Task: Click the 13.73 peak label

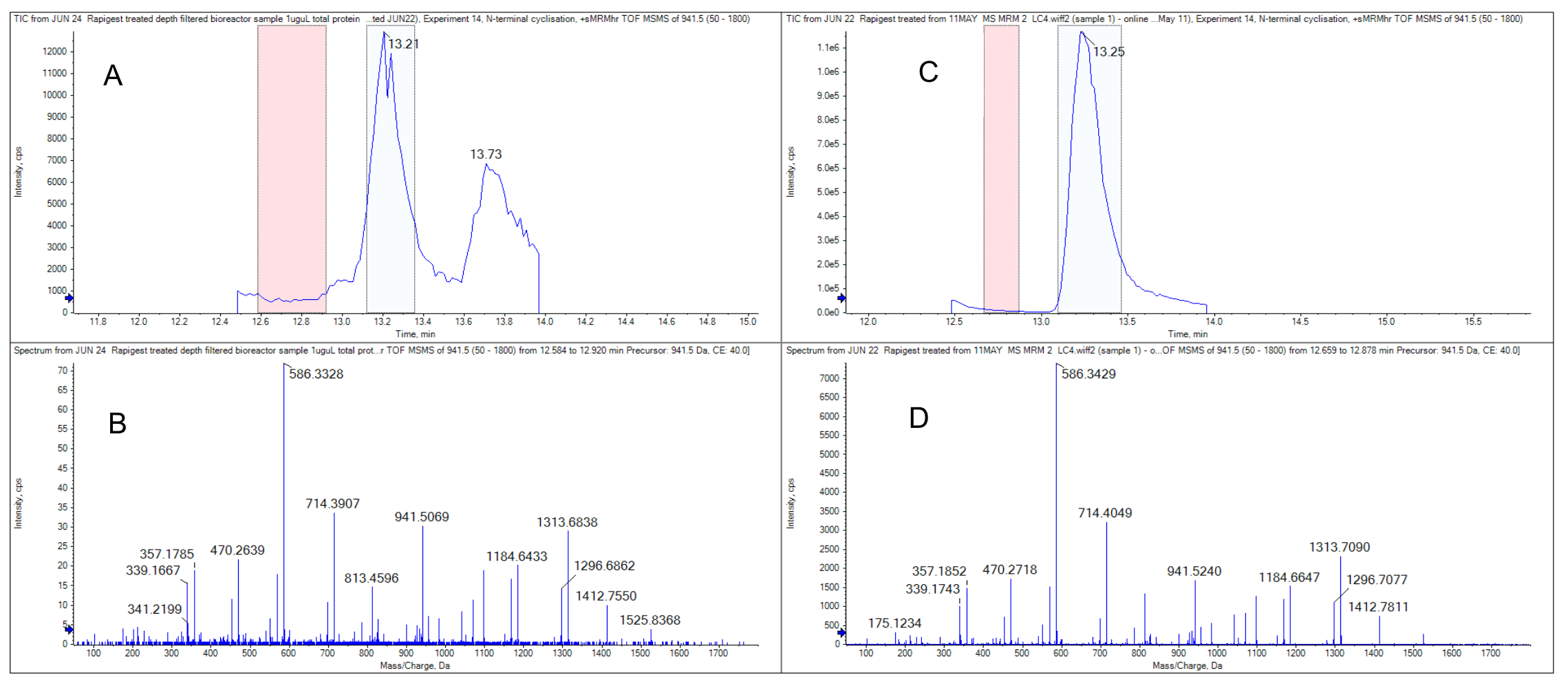Action: [486, 154]
